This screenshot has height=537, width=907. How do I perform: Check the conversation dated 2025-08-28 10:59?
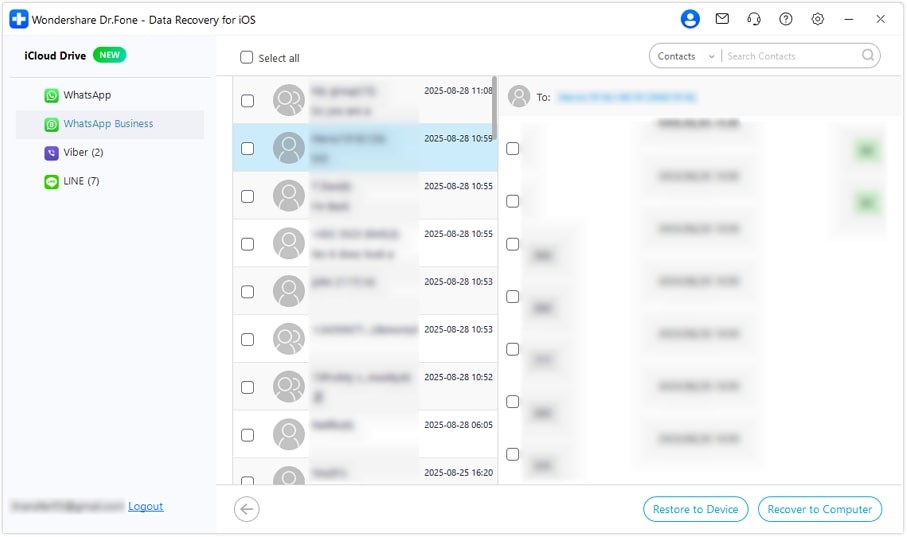point(248,148)
